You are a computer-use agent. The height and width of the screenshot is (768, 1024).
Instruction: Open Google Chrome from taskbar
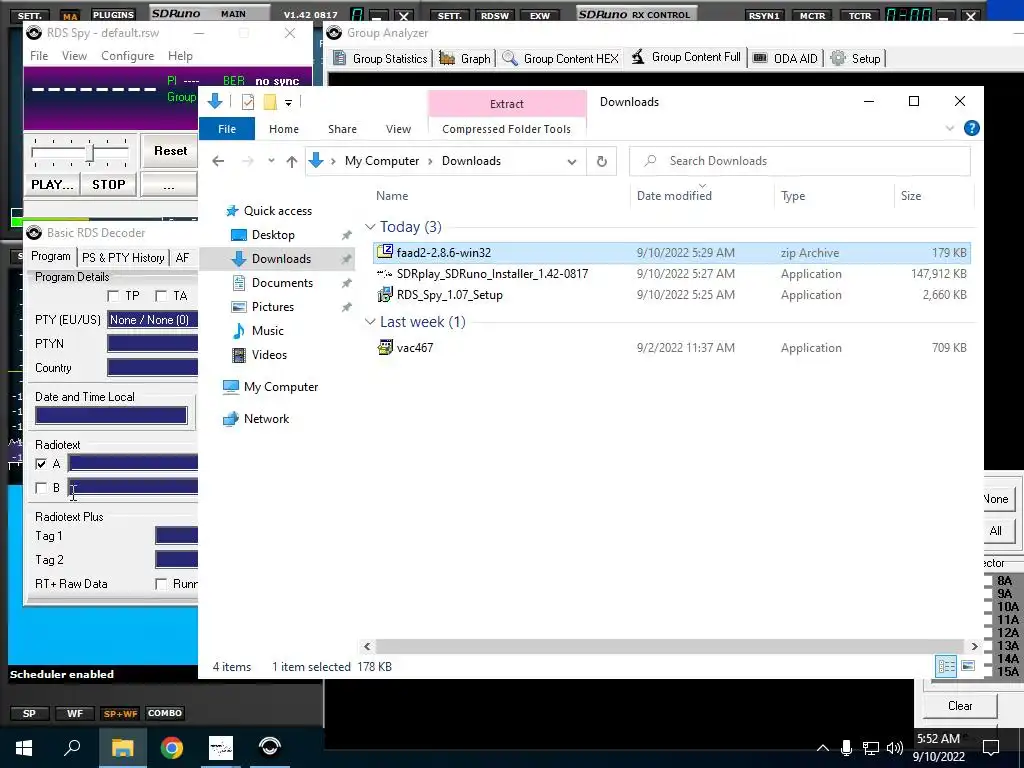[172, 748]
